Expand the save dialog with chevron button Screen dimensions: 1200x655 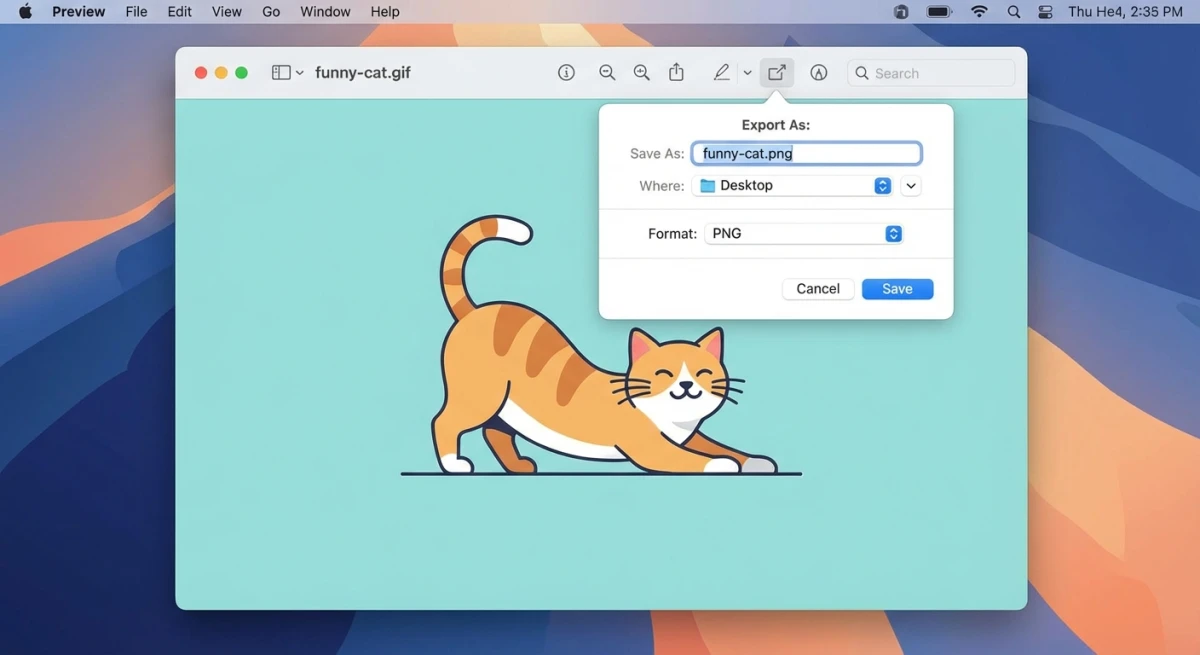click(x=910, y=186)
